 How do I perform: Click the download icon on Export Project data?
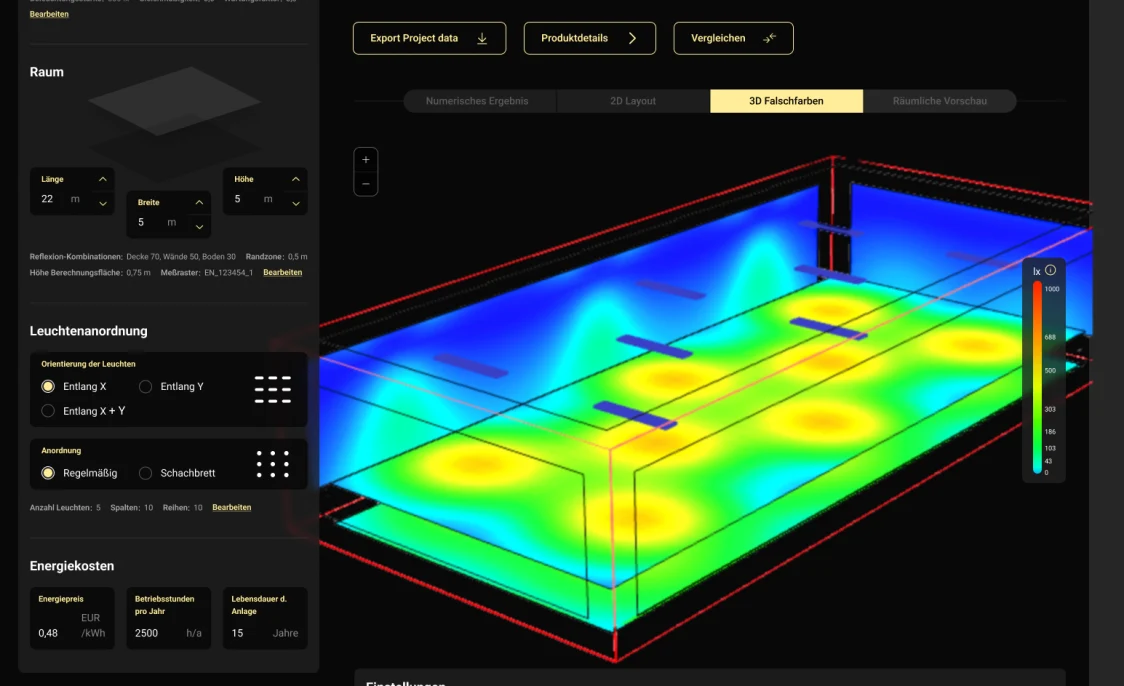[482, 39]
